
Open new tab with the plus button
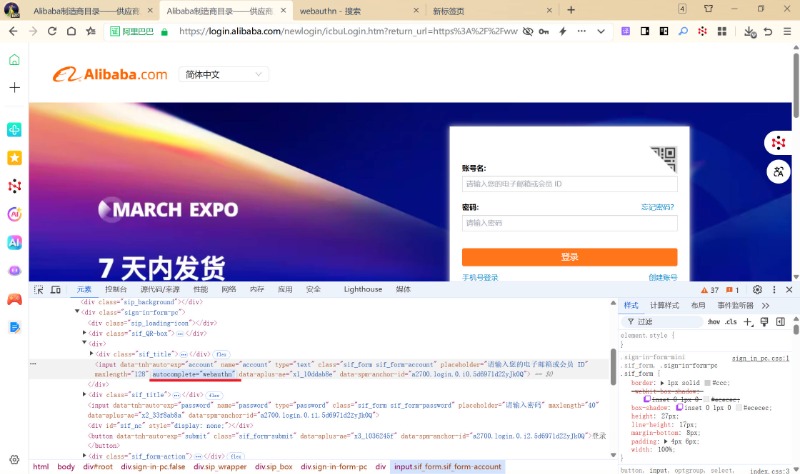pyautogui.click(x=571, y=10)
